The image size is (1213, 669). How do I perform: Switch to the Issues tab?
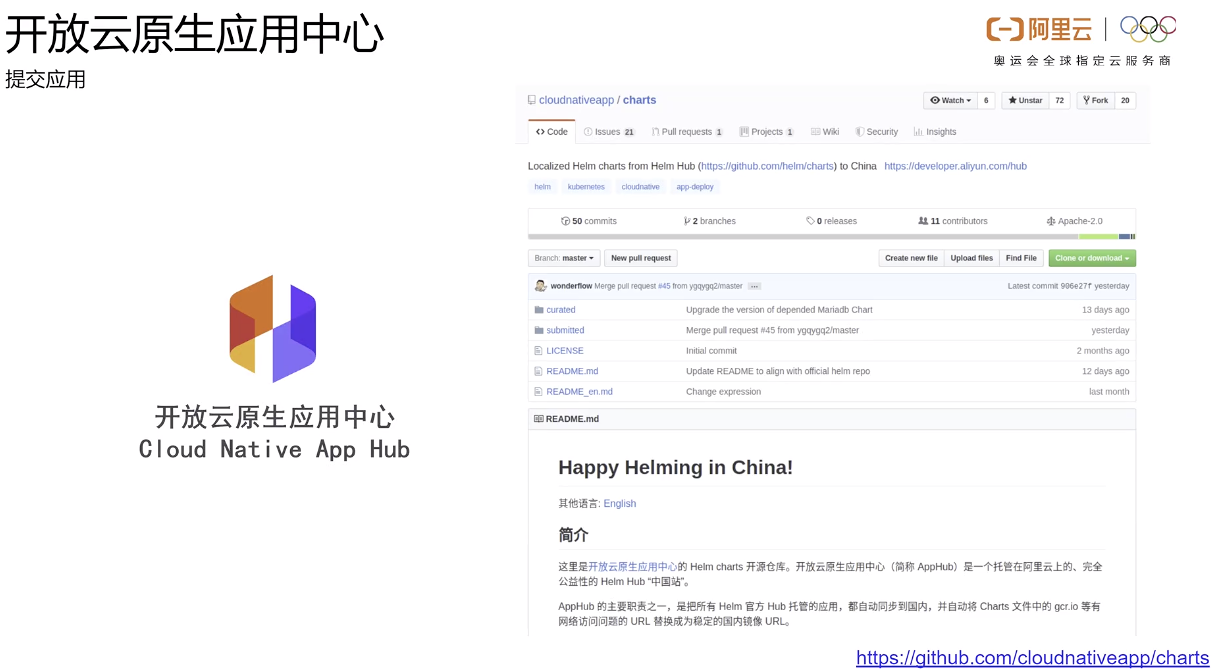pos(608,131)
